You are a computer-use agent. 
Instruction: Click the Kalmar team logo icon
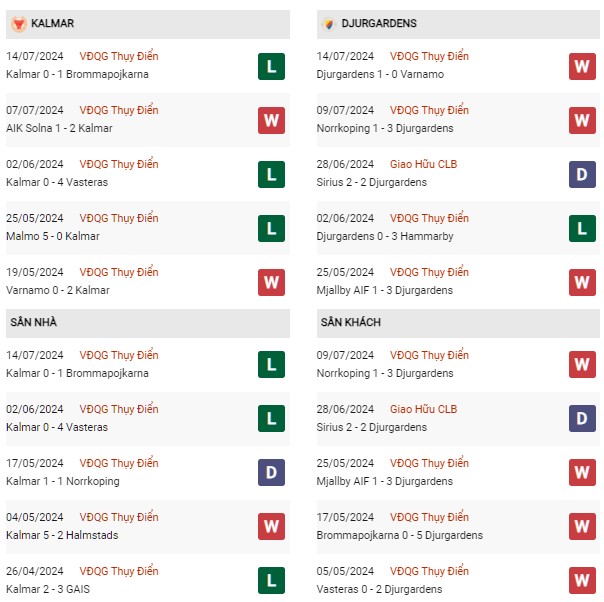coord(20,23)
